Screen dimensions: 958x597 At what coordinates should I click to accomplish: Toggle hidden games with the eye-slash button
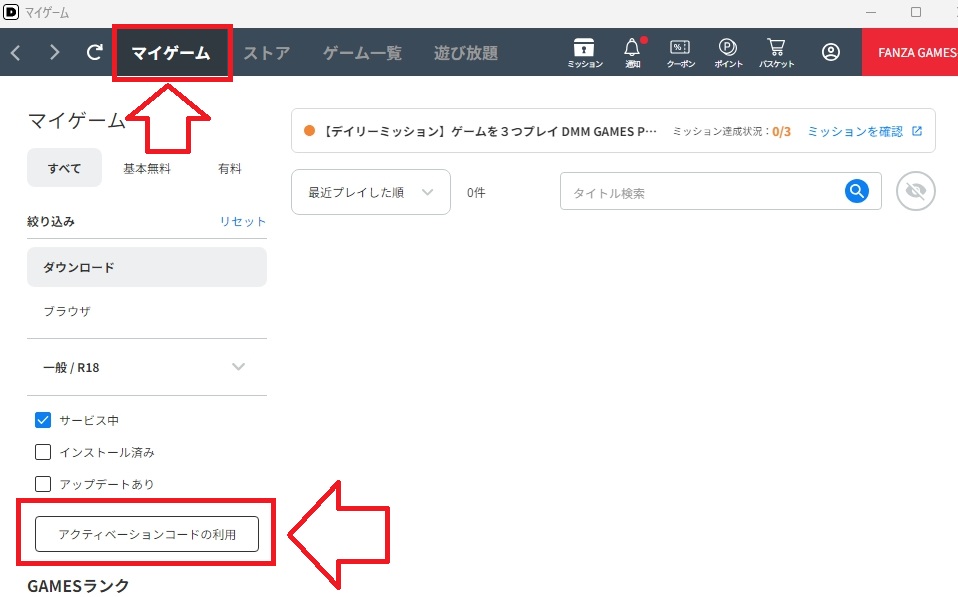915,191
